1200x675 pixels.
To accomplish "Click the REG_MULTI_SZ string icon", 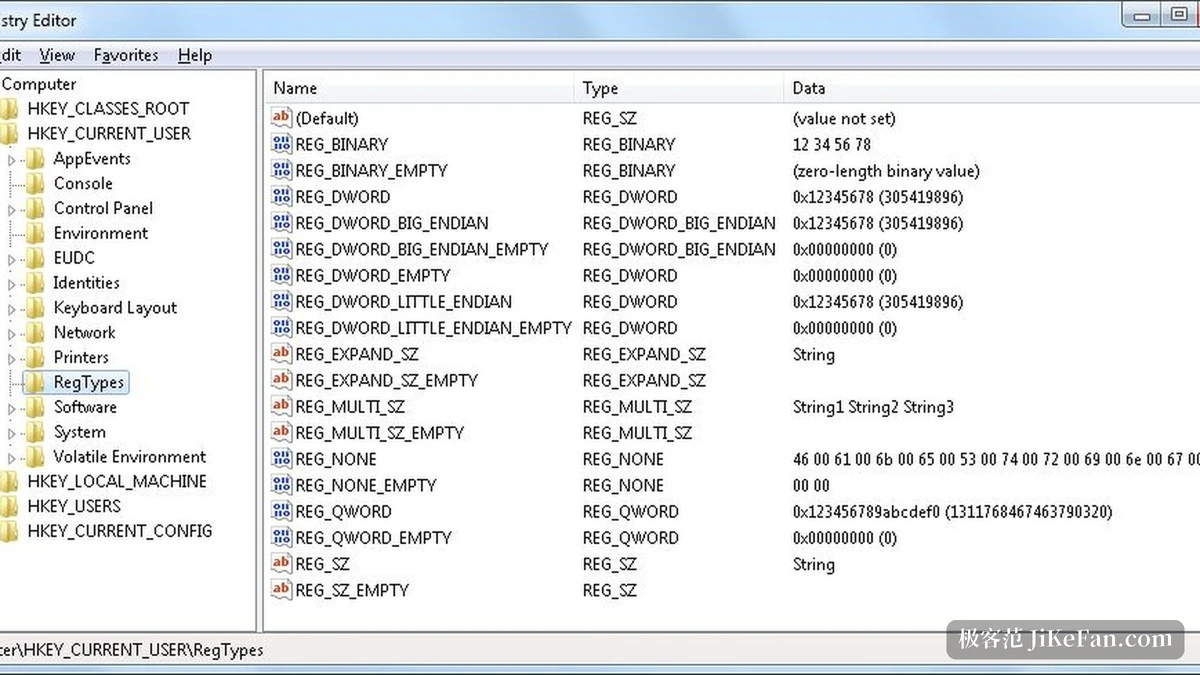I will click(x=281, y=406).
